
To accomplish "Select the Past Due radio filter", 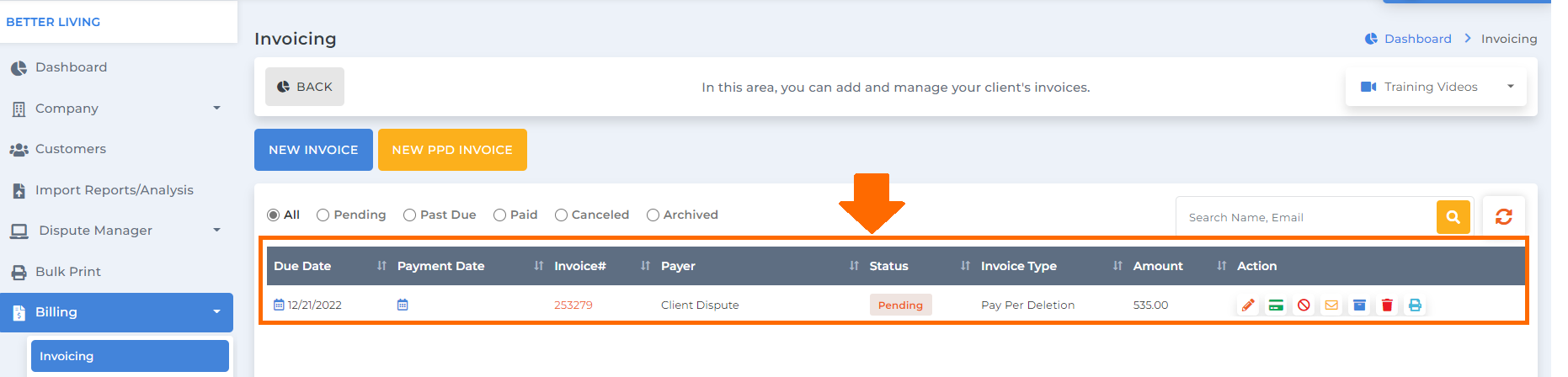I will [440, 215].
